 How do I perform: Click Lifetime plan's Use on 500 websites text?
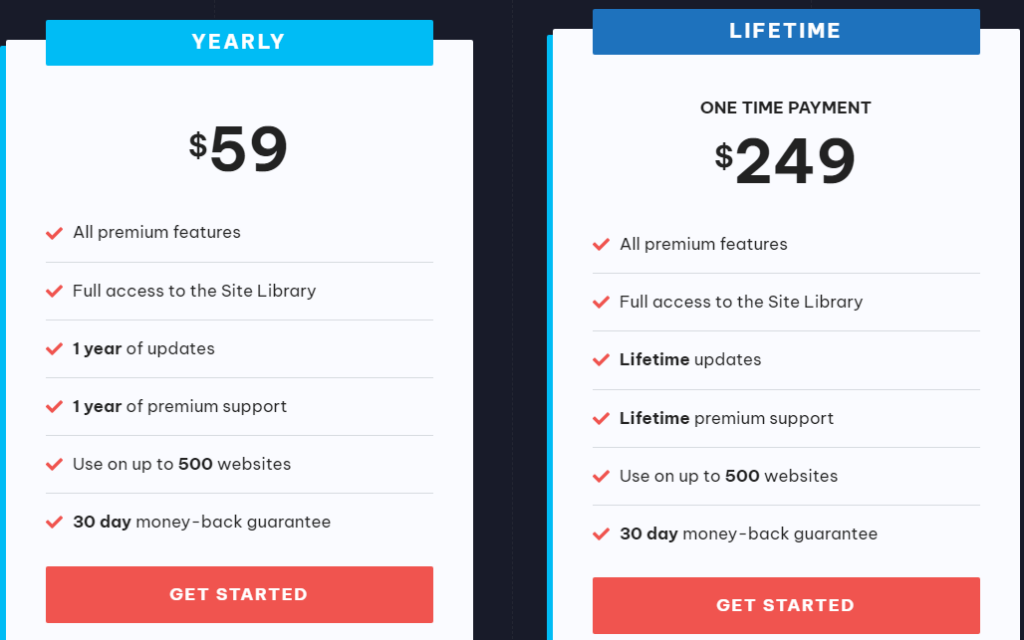pyautogui.click(x=728, y=476)
